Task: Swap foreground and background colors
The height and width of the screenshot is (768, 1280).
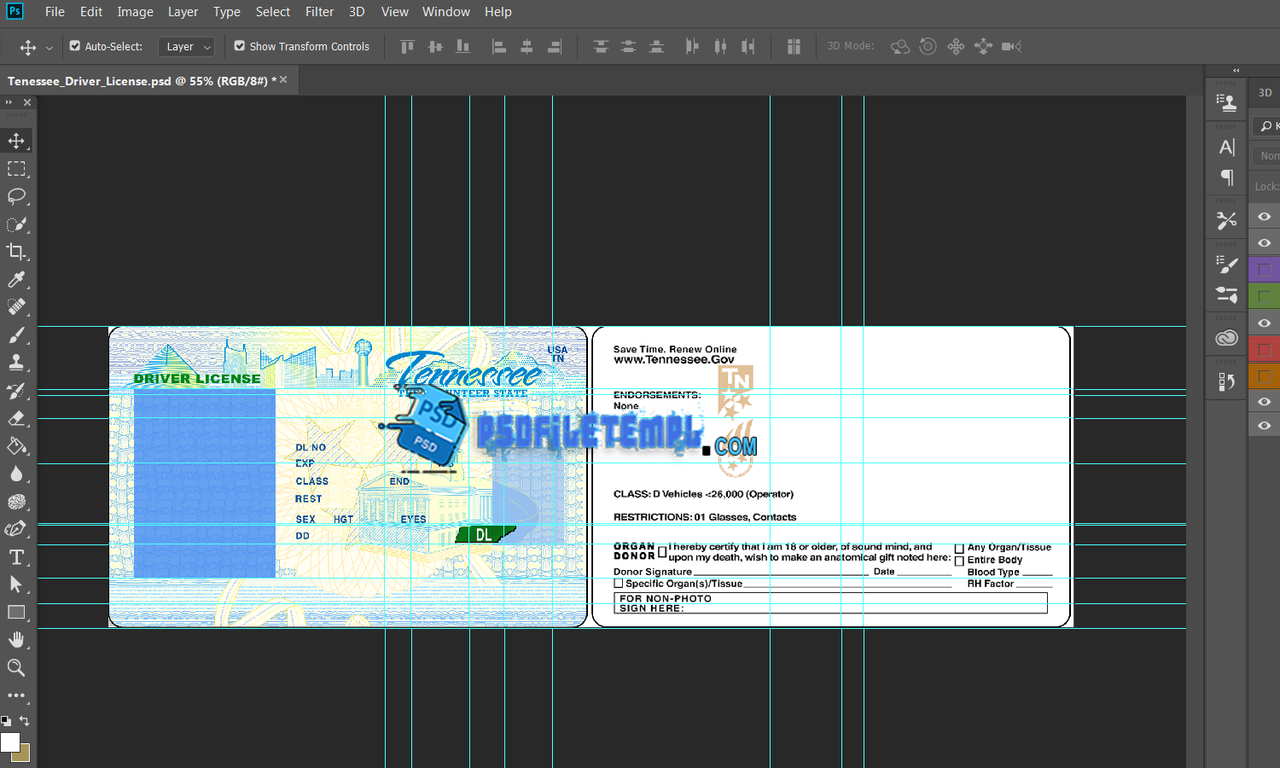Action: click(25, 720)
